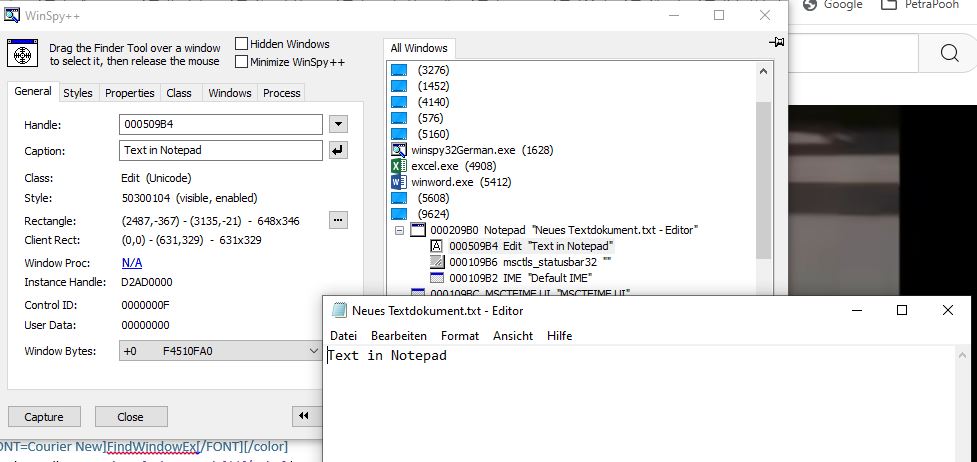Click the Capture button
The image size is (977, 462).
tap(44, 416)
